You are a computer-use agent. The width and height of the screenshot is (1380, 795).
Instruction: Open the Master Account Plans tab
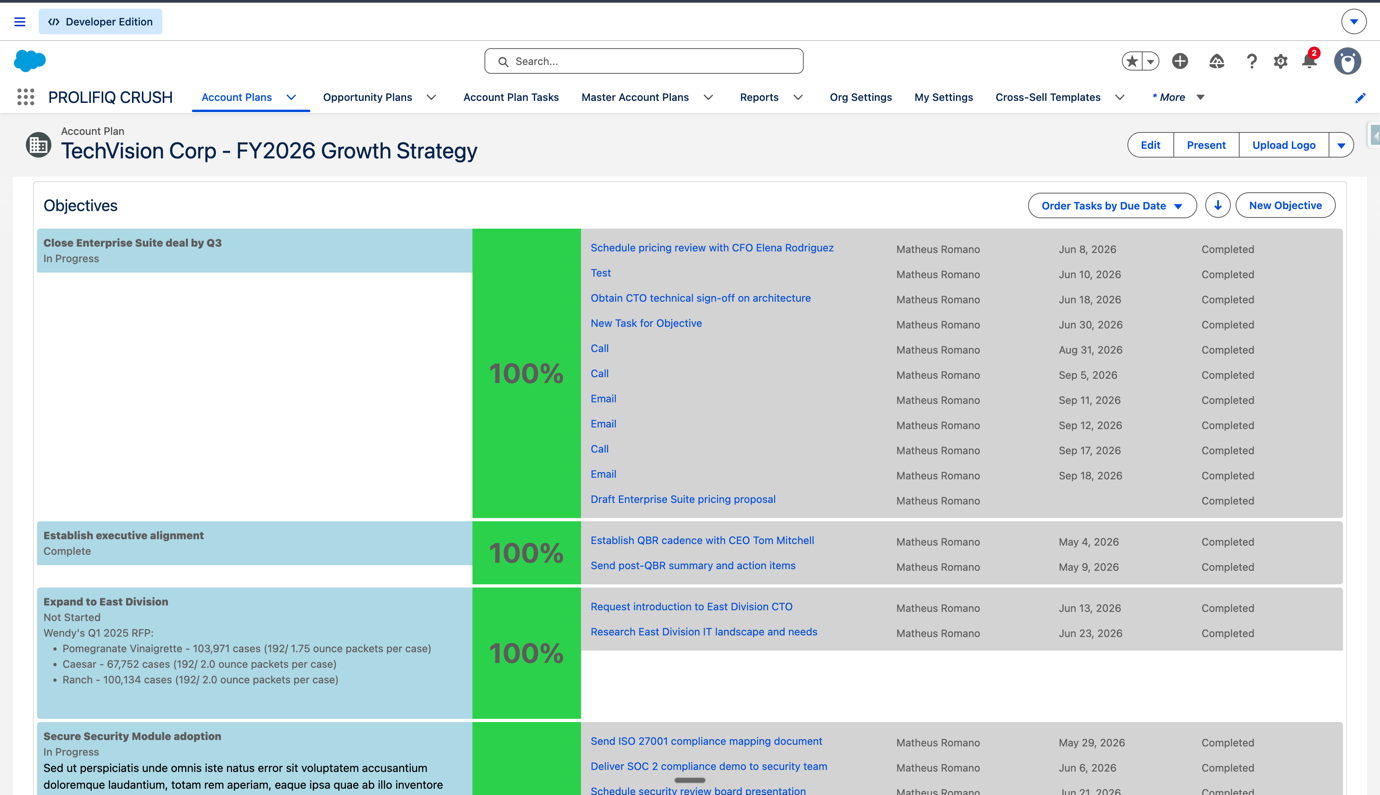point(635,97)
